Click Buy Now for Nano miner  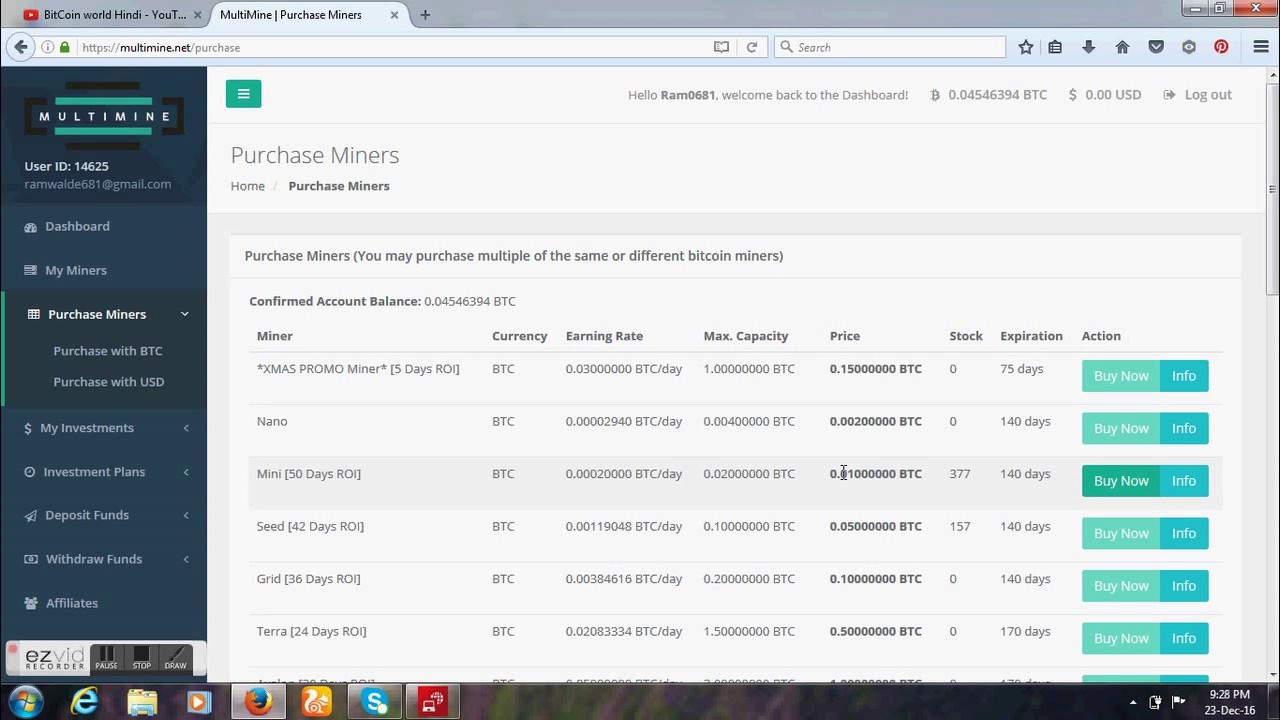tap(1121, 428)
